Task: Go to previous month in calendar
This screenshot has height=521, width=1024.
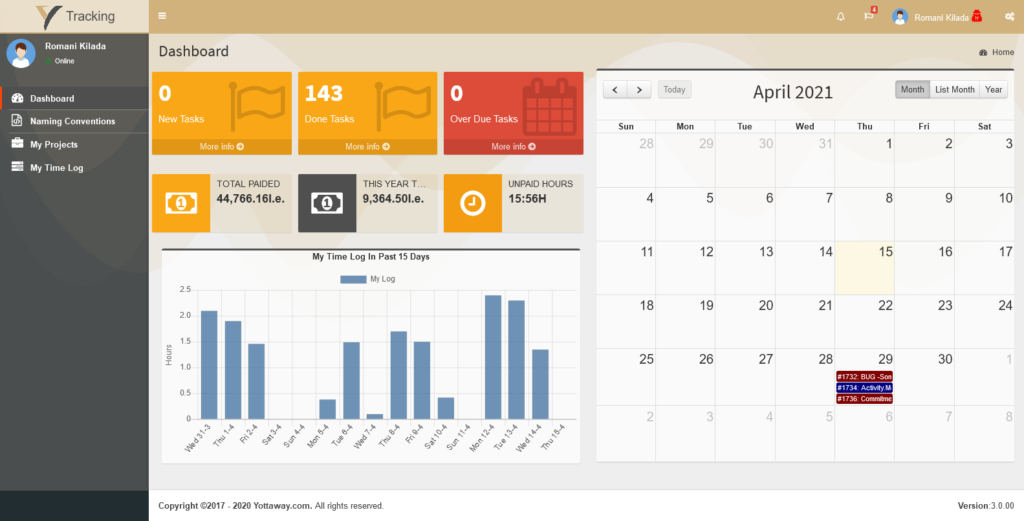Action: (615, 89)
